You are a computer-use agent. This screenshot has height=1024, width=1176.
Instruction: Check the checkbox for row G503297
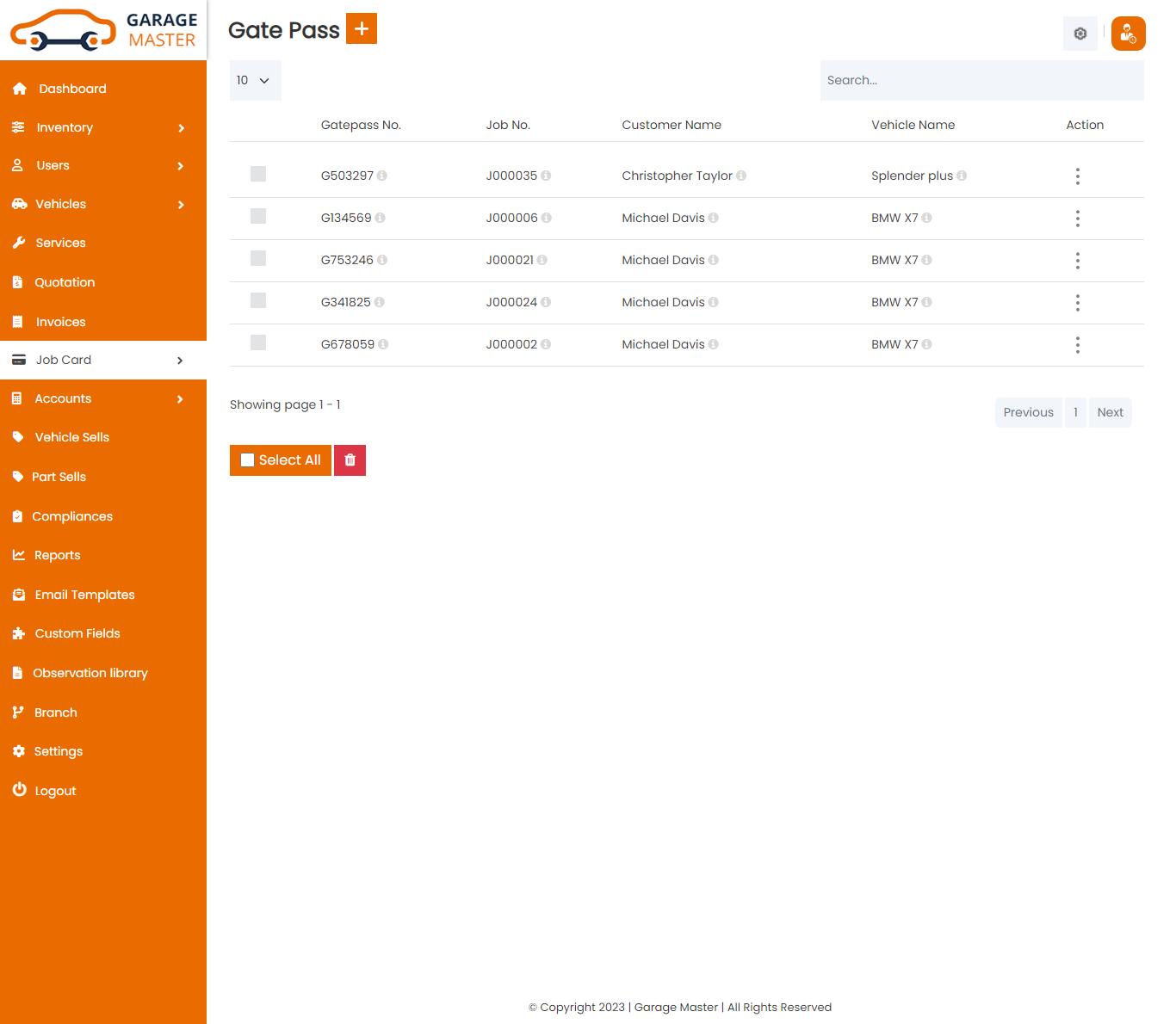point(258,175)
